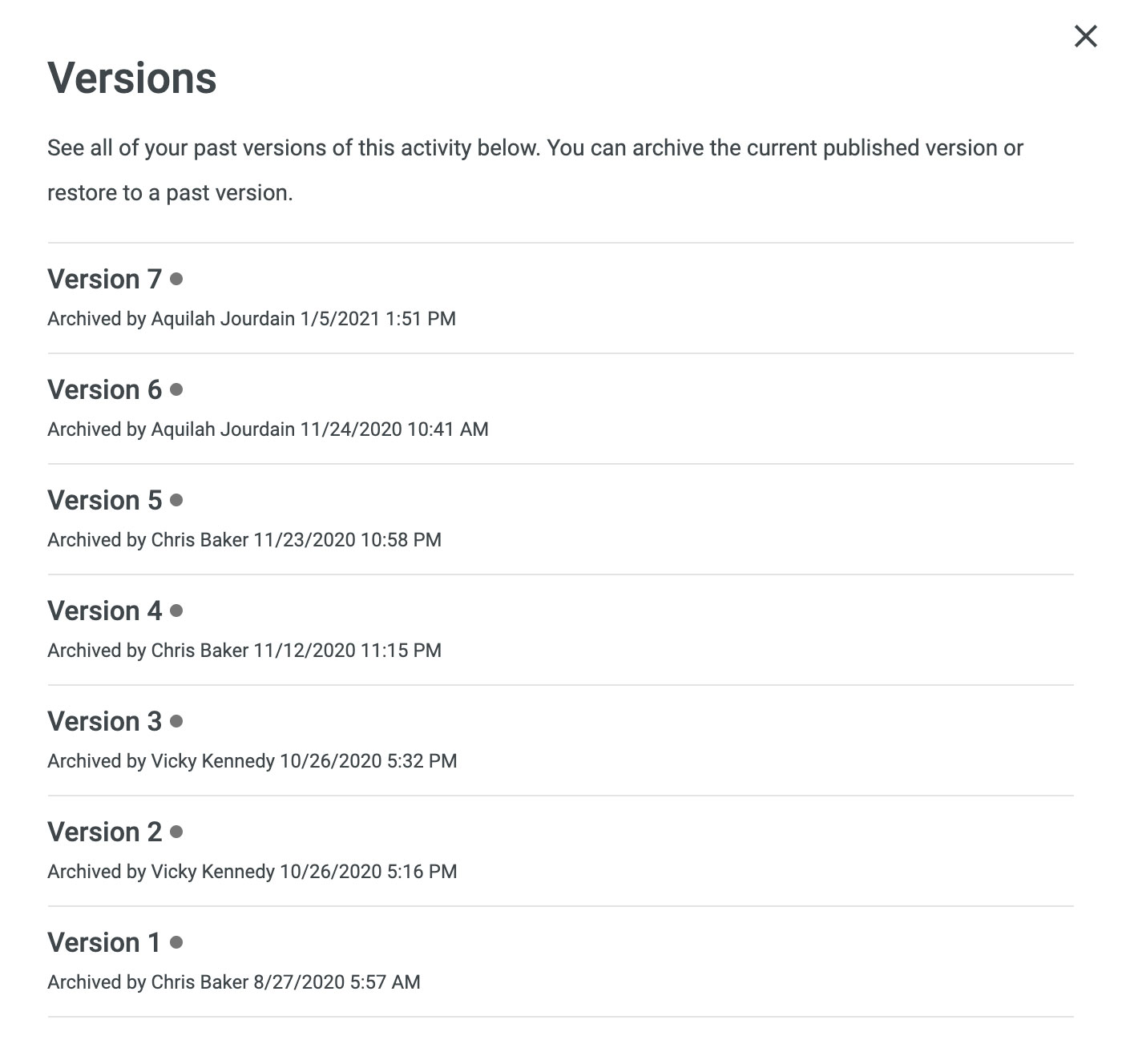Select the Version 3 heading
Viewport: 1122px width, 1064px height.
pyautogui.click(x=104, y=722)
